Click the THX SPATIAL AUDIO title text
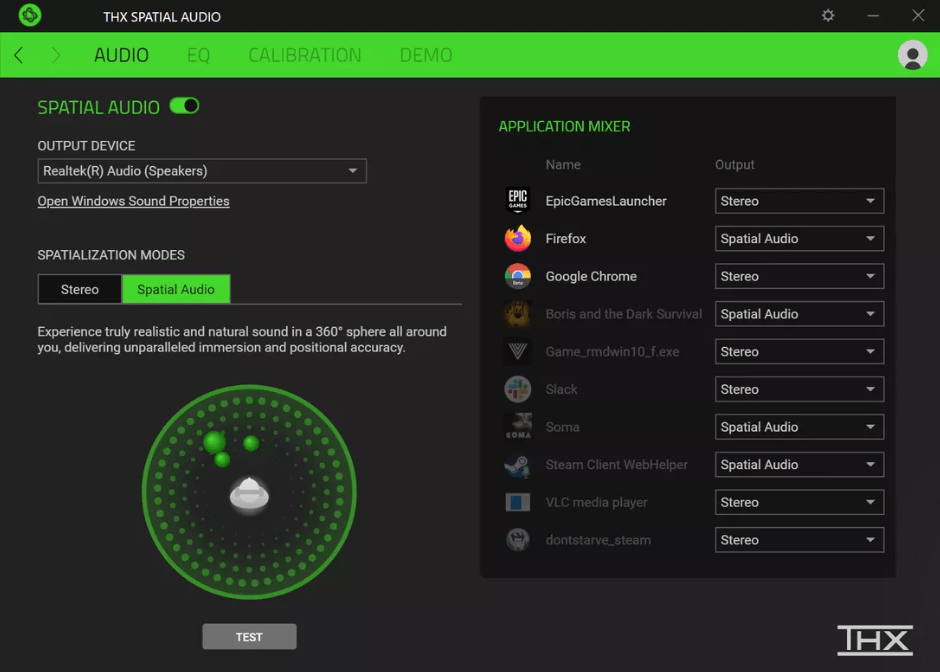The height and width of the screenshot is (672, 940). click(x=162, y=17)
